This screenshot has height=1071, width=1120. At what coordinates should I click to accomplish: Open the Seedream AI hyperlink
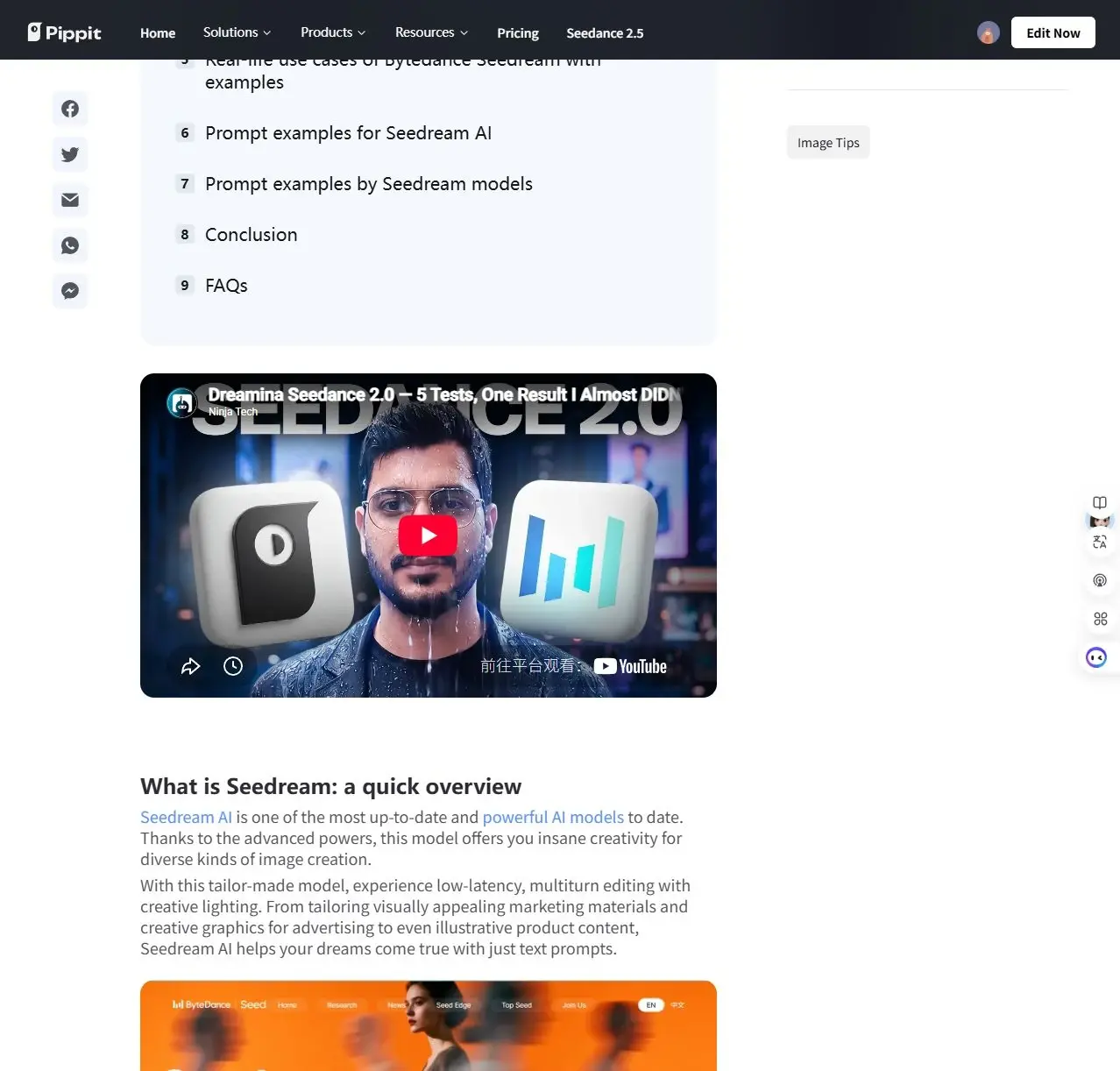[186, 817]
